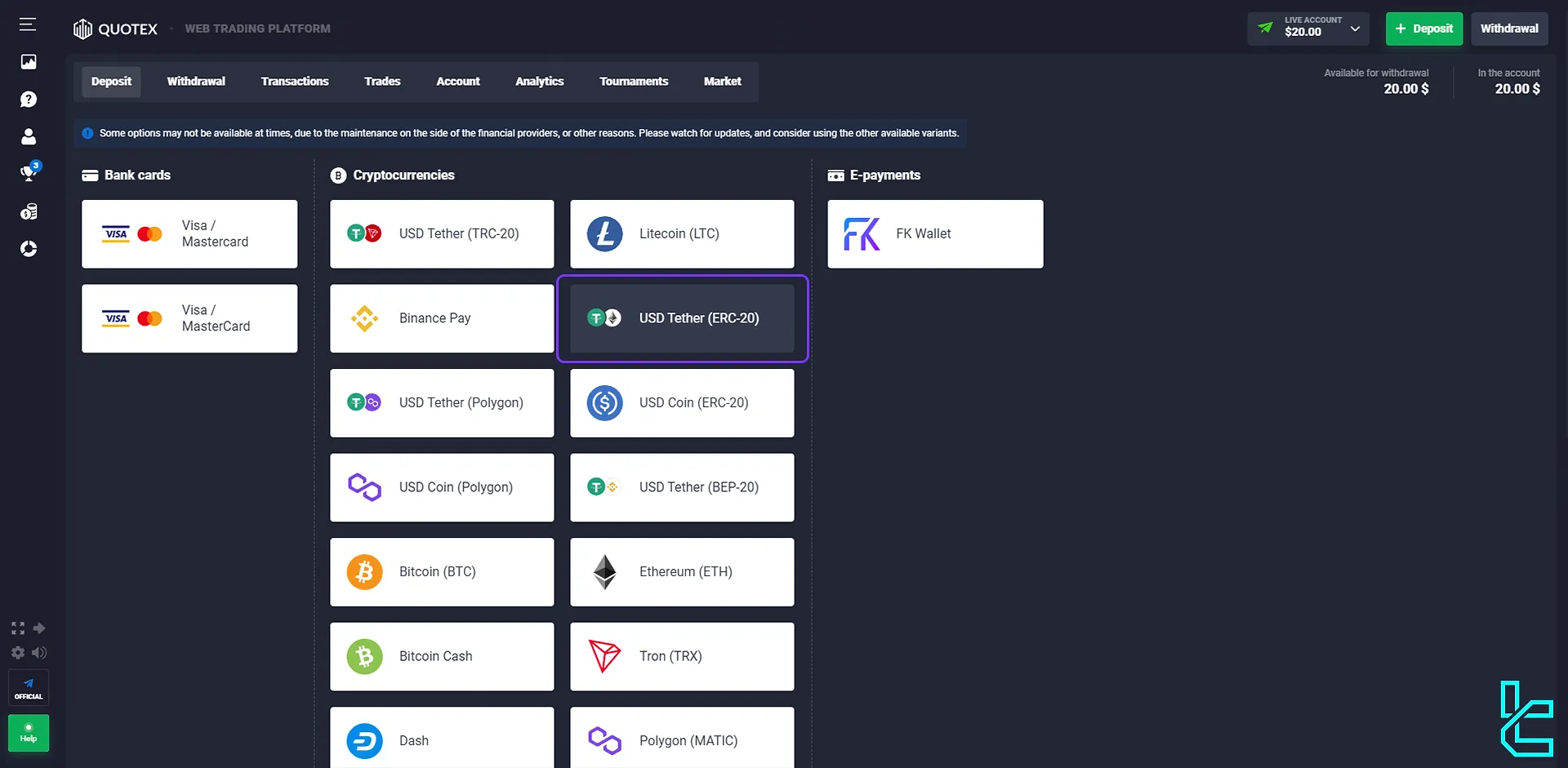Click the Available for withdrawal 20.00 $ amount
Viewport: 1568px width, 768px height.
tap(1405, 89)
